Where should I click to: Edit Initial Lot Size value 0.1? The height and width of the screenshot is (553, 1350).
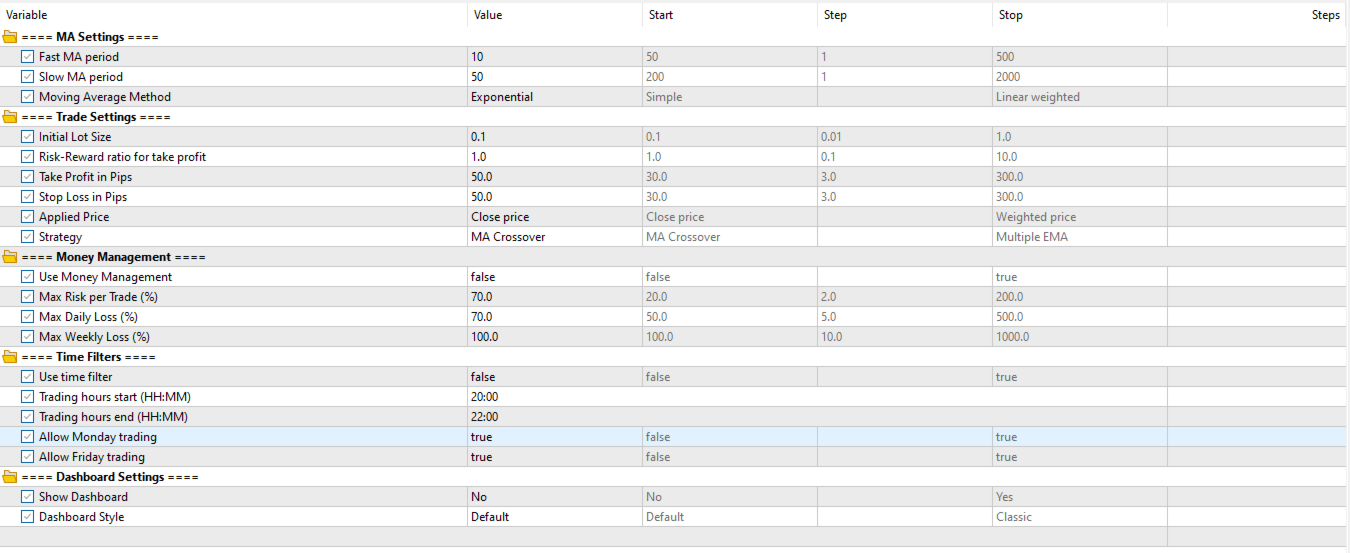pyautogui.click(x=553, y=137)
